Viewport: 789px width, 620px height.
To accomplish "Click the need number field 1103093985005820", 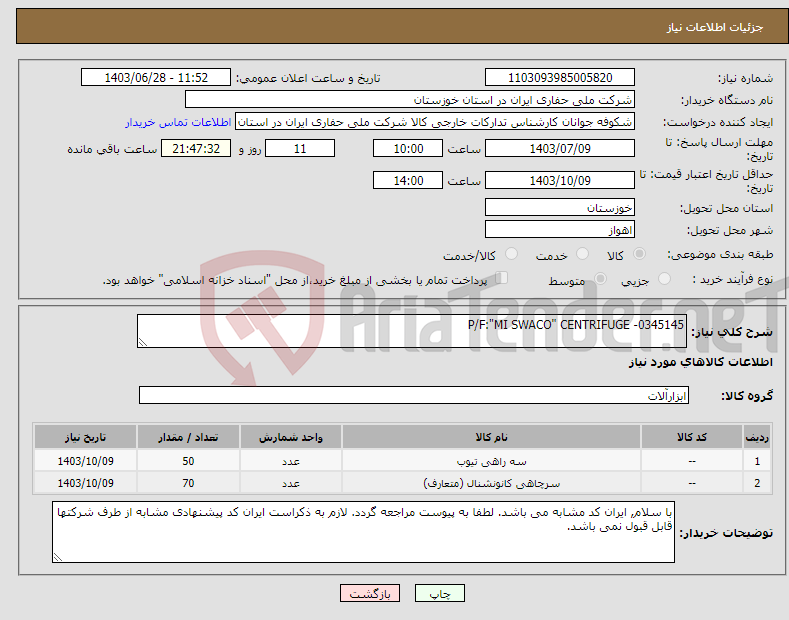I will (x=560, y=78).
